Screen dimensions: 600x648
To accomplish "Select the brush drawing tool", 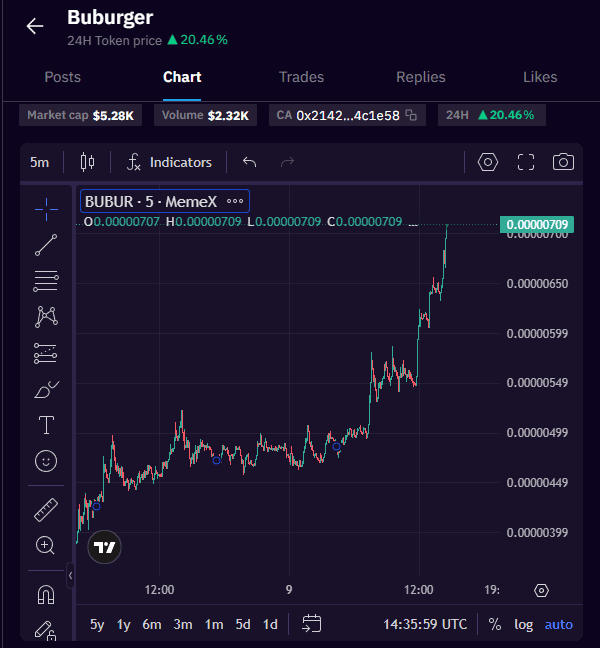I will (46, 389).
